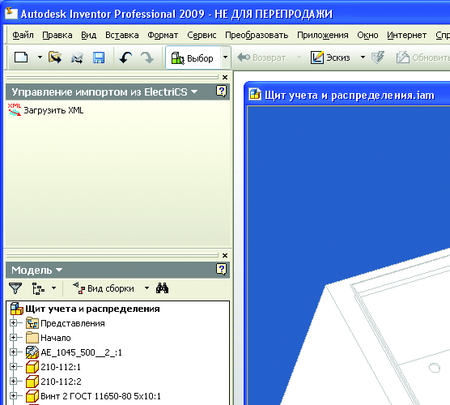Viewport: 450px width, 405px height.
Task: Select 210-112:2 component in tree
Action: coord(61,381)
